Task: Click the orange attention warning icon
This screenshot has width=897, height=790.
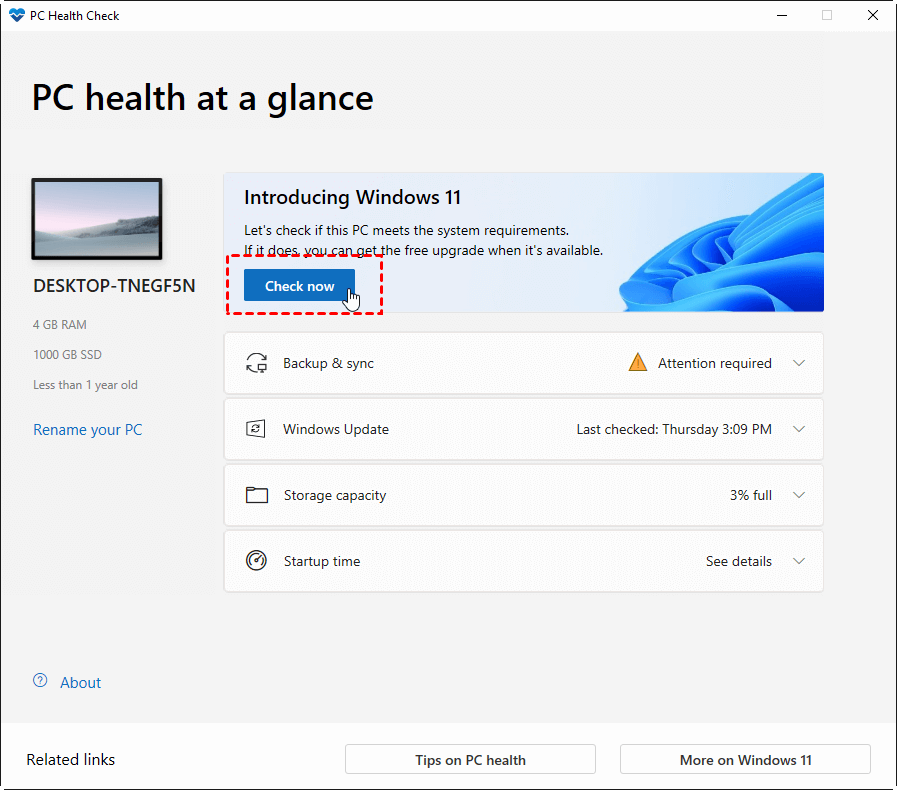Action: [637, 363]
